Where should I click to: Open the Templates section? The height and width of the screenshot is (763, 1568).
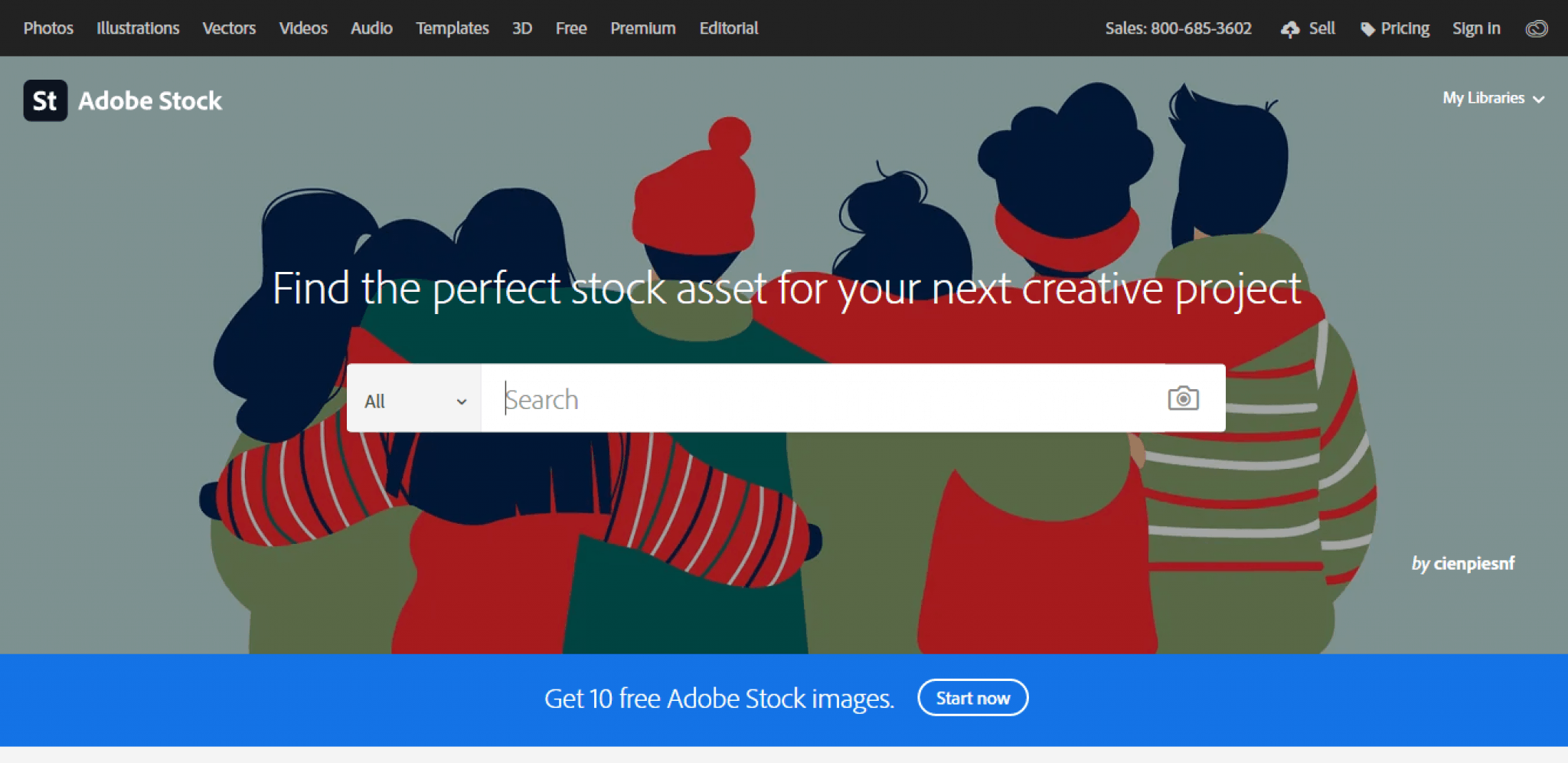(x=452, y=28)
